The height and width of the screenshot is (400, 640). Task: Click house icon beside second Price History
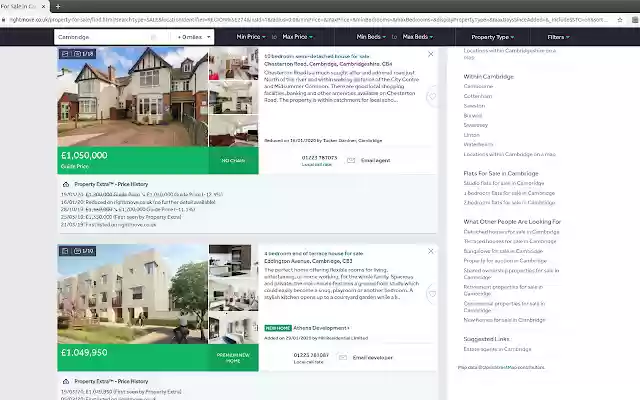pos(66,381)
